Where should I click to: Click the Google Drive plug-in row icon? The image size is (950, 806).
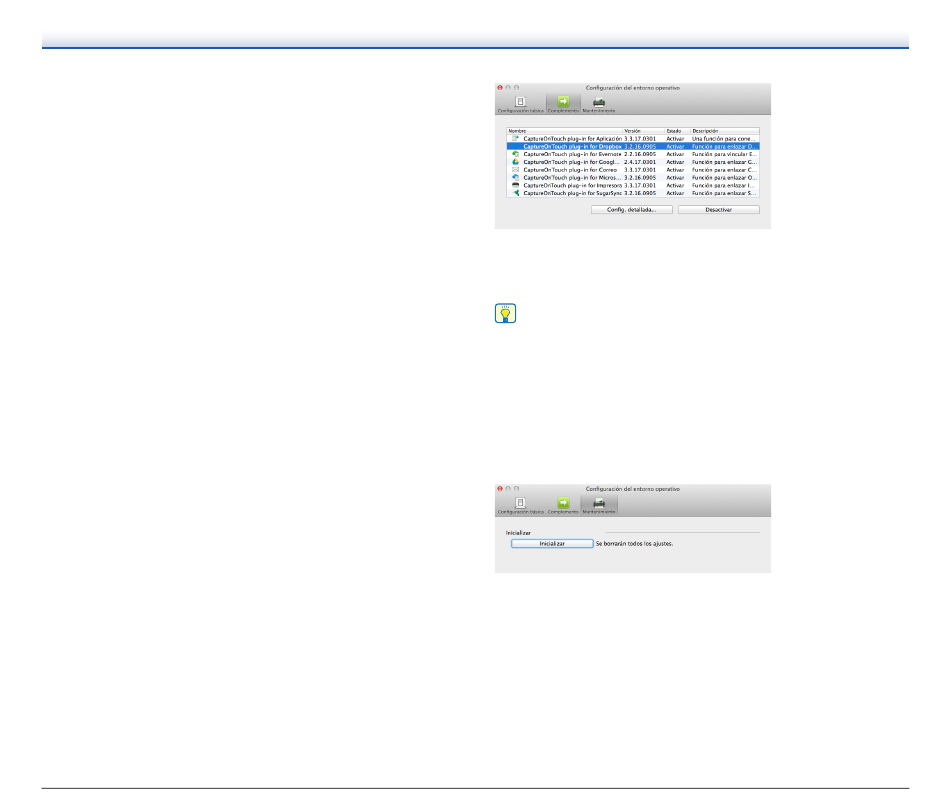(516, 162)
